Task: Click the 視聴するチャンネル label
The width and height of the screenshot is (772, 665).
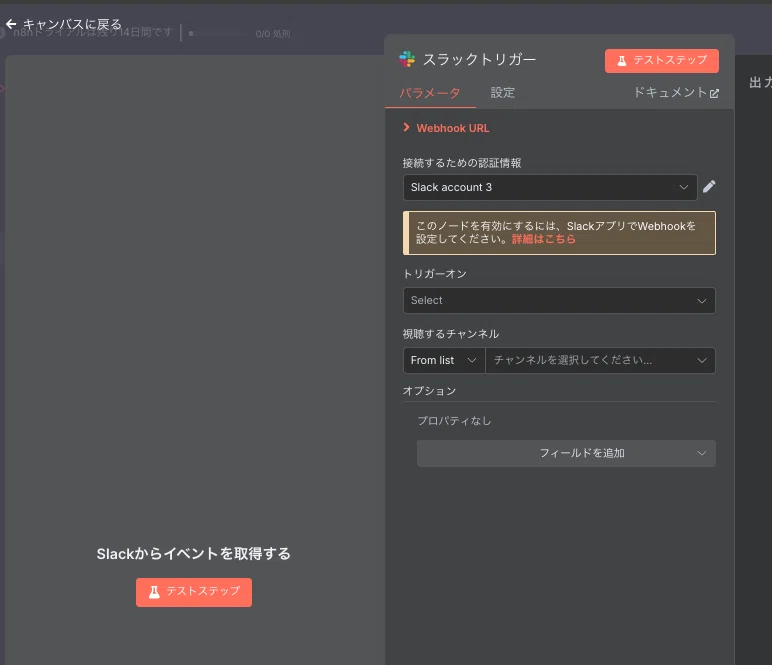Action: (450, 334)
